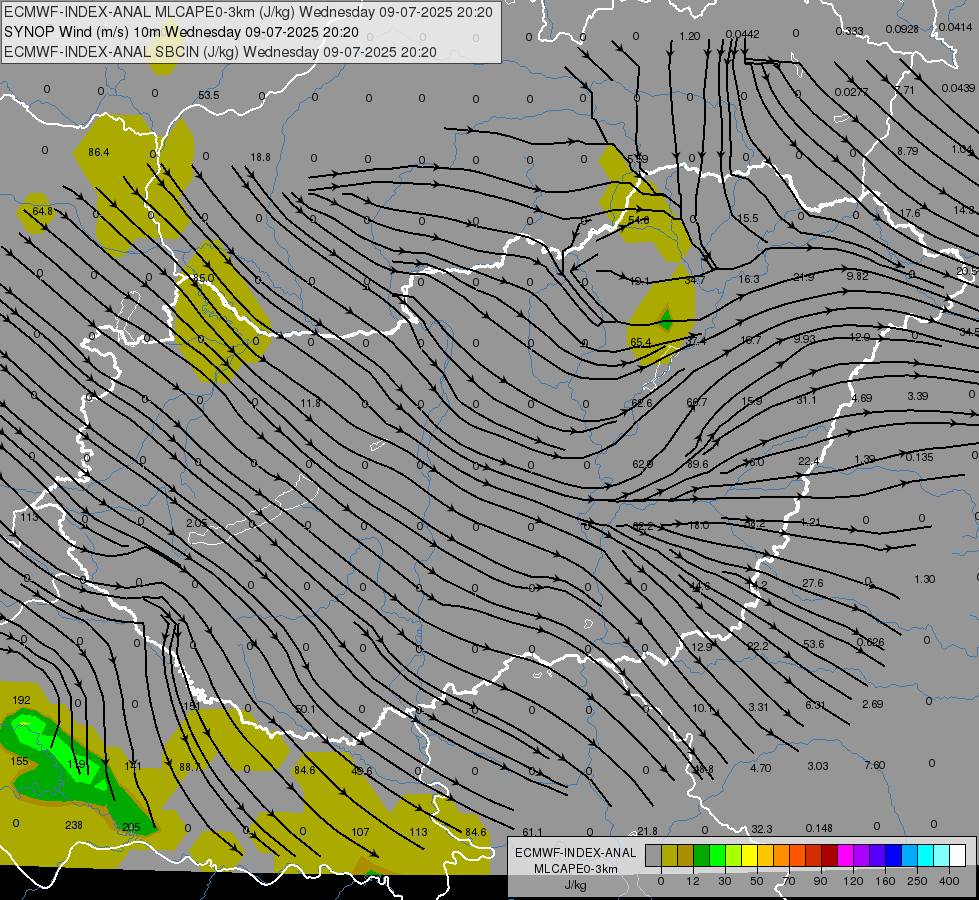Select the yellow swatch in the legend

click(749, 855)
